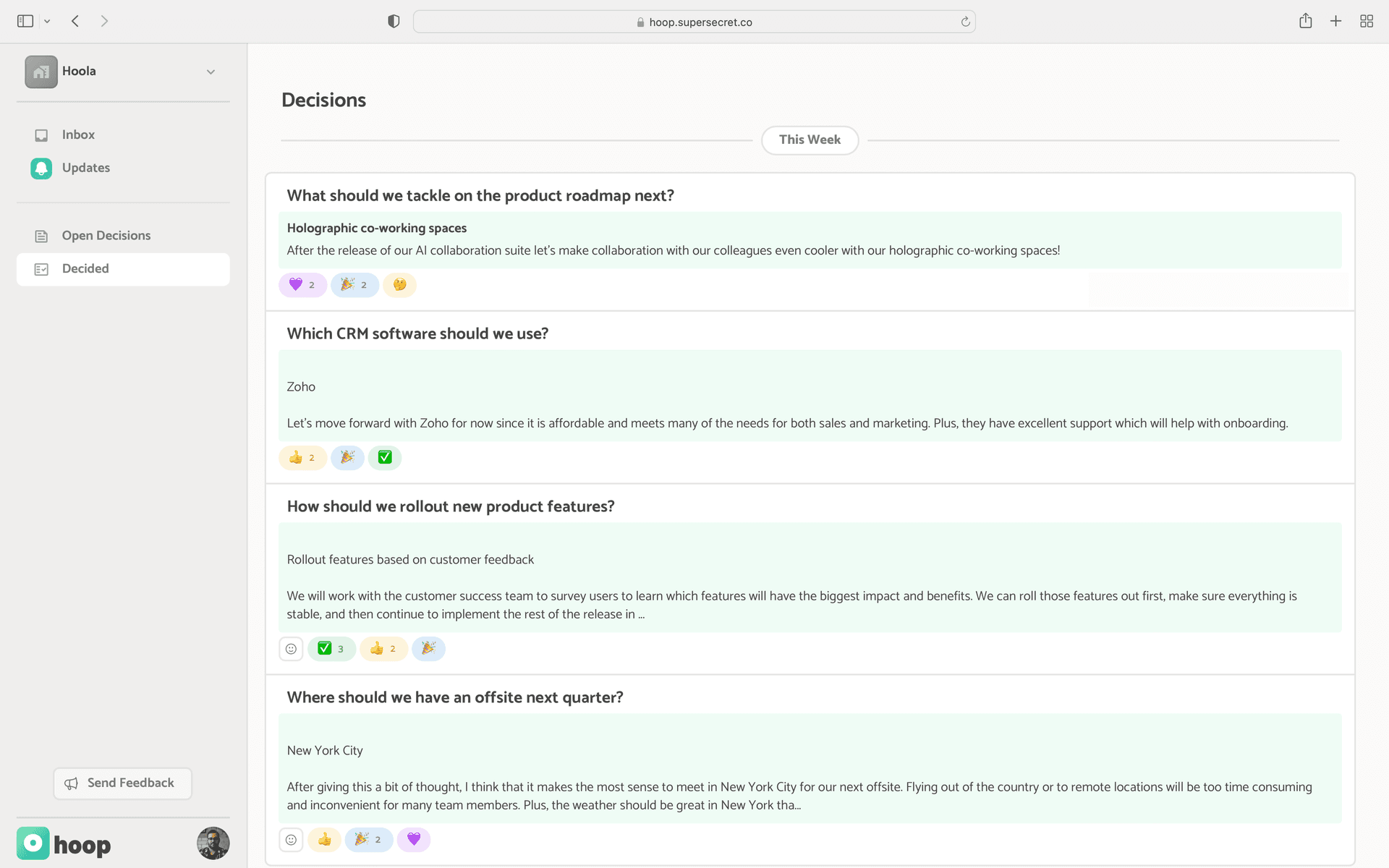Click the green Updates bell icon
Screen dimensions: 1389x868
click(x=41, y=168)
